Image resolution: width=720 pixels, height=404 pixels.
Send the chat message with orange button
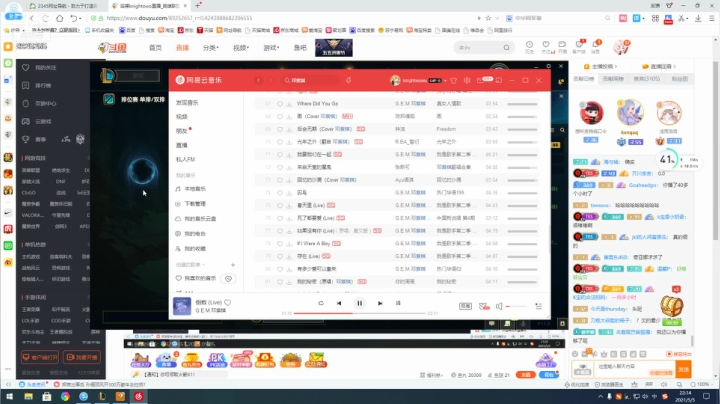coord(684,369)
